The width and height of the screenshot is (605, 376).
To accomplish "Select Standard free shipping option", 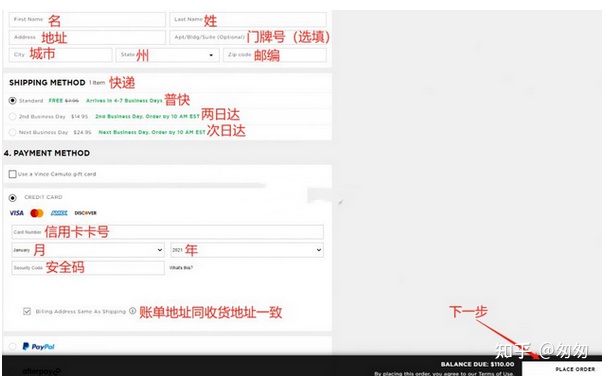I will point(12,100).
